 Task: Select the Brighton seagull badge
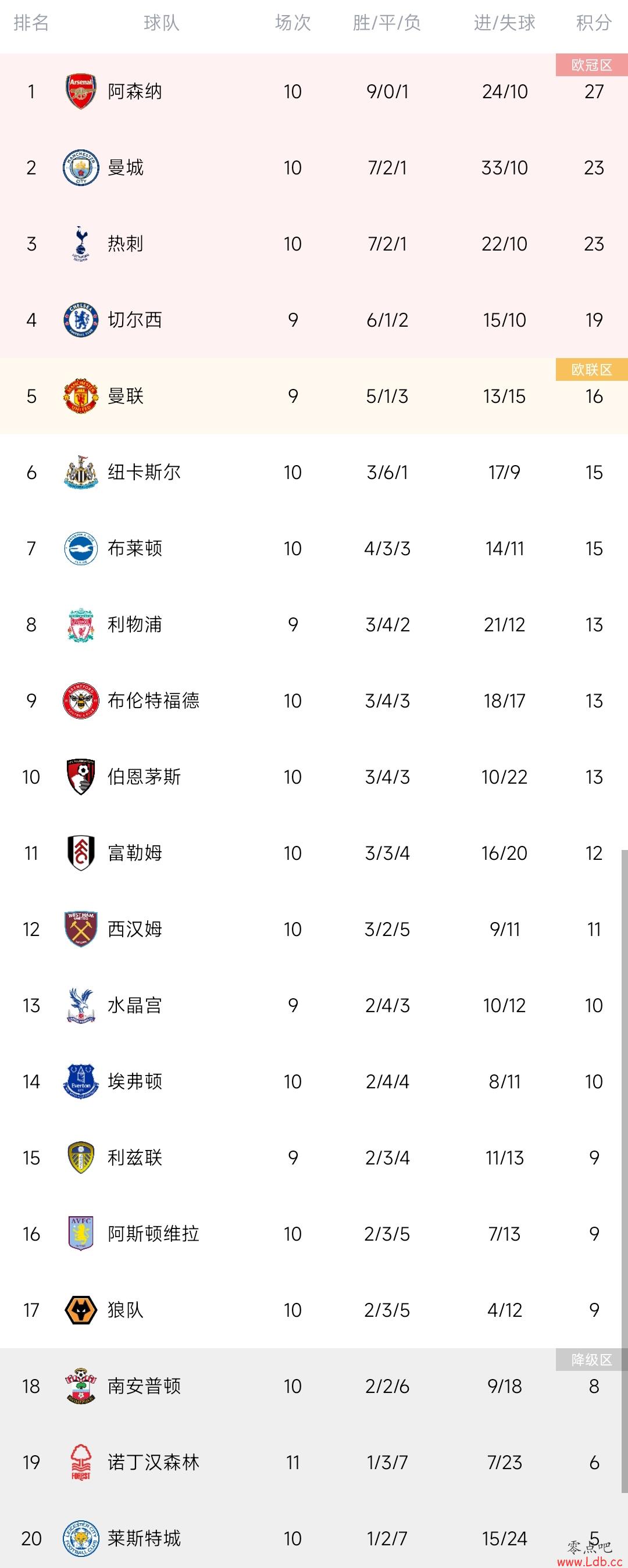(80, 548)
